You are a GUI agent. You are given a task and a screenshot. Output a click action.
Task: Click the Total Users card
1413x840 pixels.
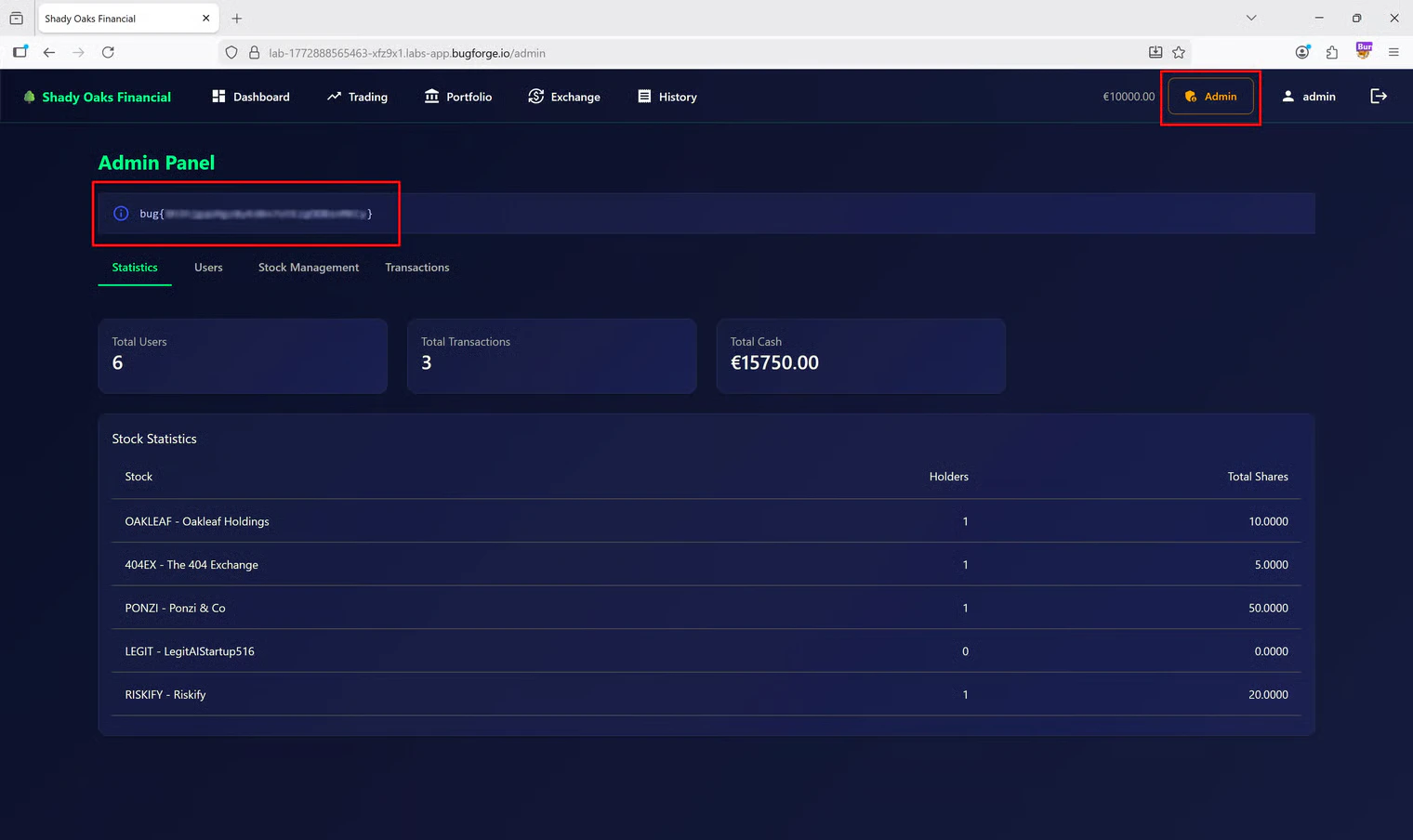coord(243,356)
